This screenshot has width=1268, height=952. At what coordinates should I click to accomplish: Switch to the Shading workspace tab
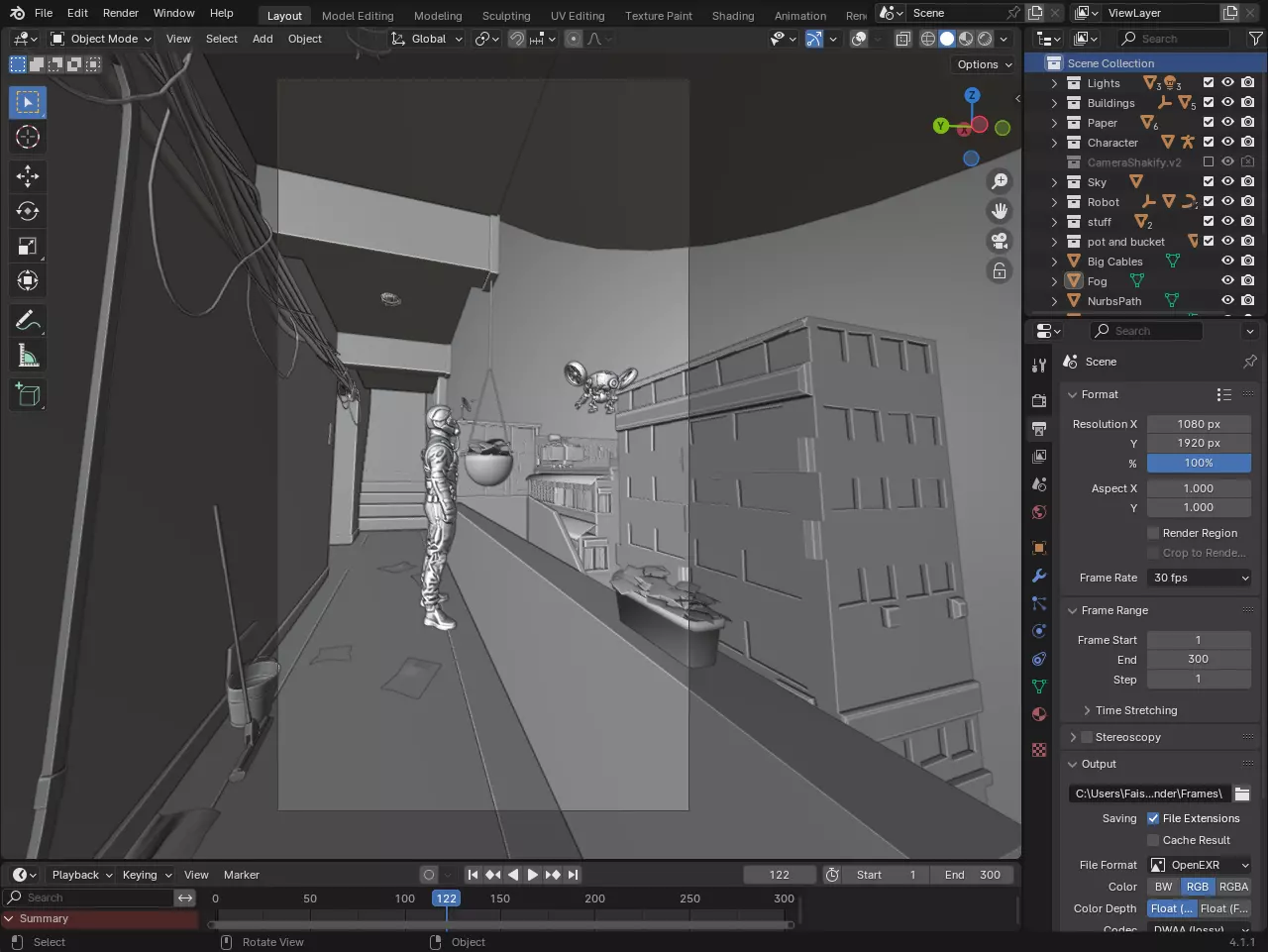coord(733,16)
